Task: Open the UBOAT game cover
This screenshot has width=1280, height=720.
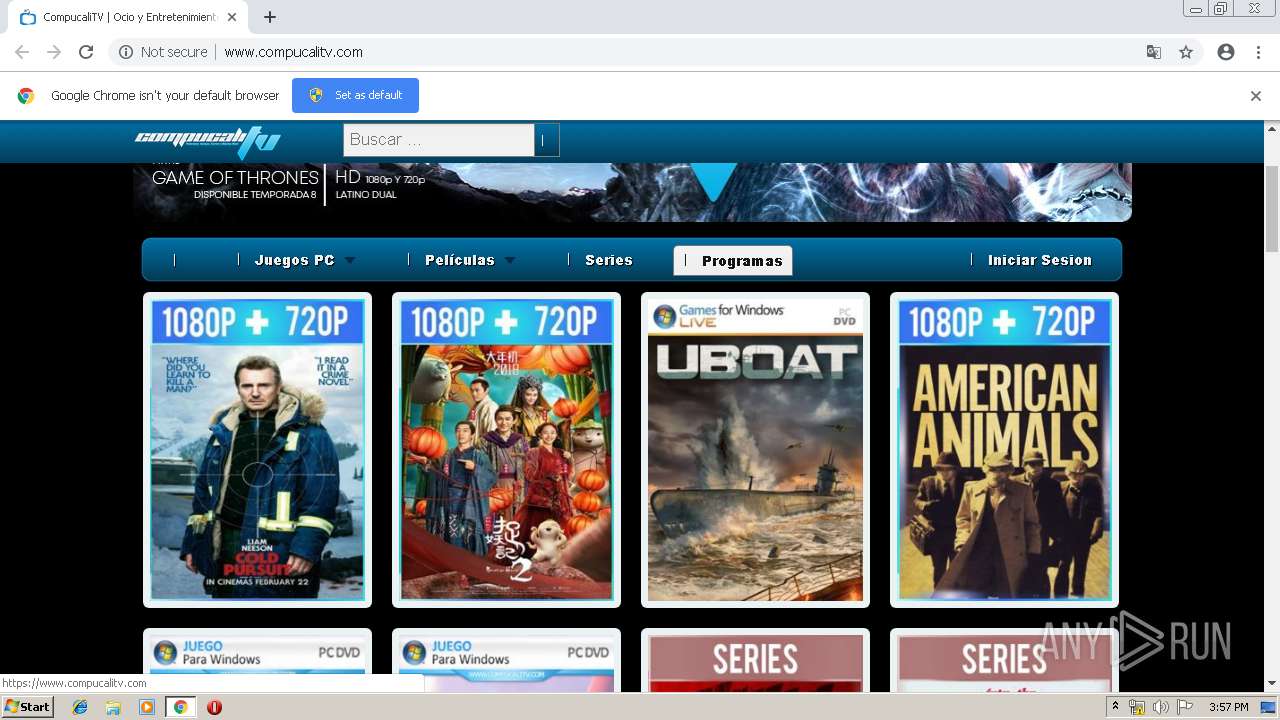Action: click(x=755, y=450)
